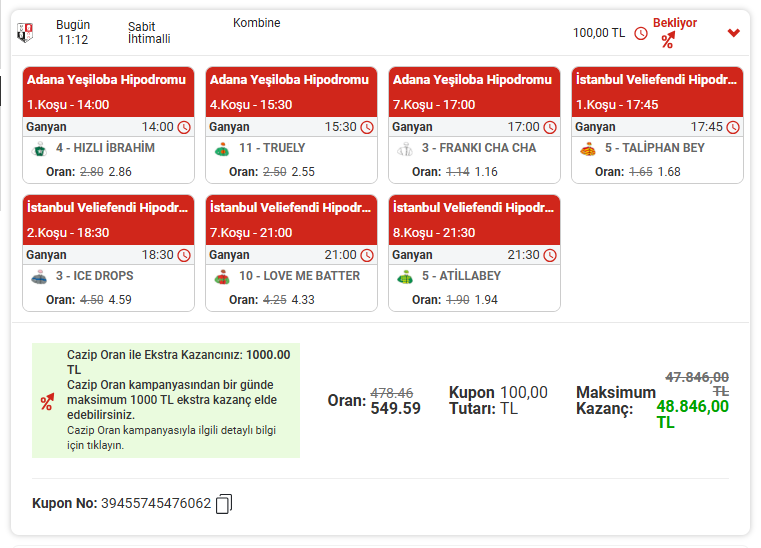The height and width of the screenshot is (548, 761).
Task: Click jockey silk icon for HIZLI İBRAHİM
Action: point(39,149)
